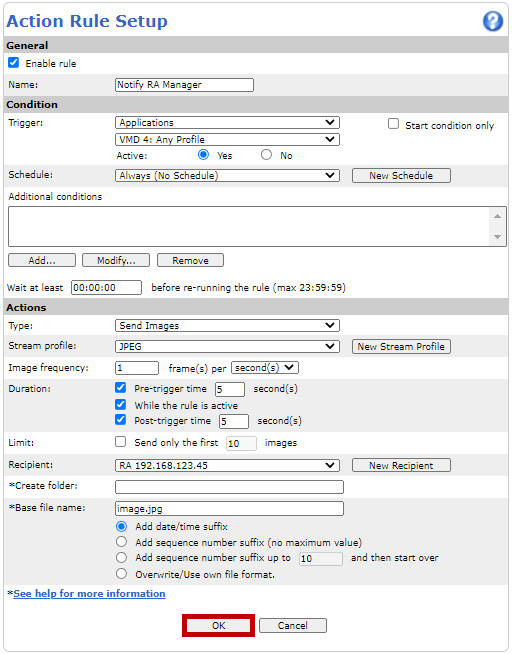Expand the VMD 4: Any Profile dropdown

pyautogui.click(x=227, y=139)
